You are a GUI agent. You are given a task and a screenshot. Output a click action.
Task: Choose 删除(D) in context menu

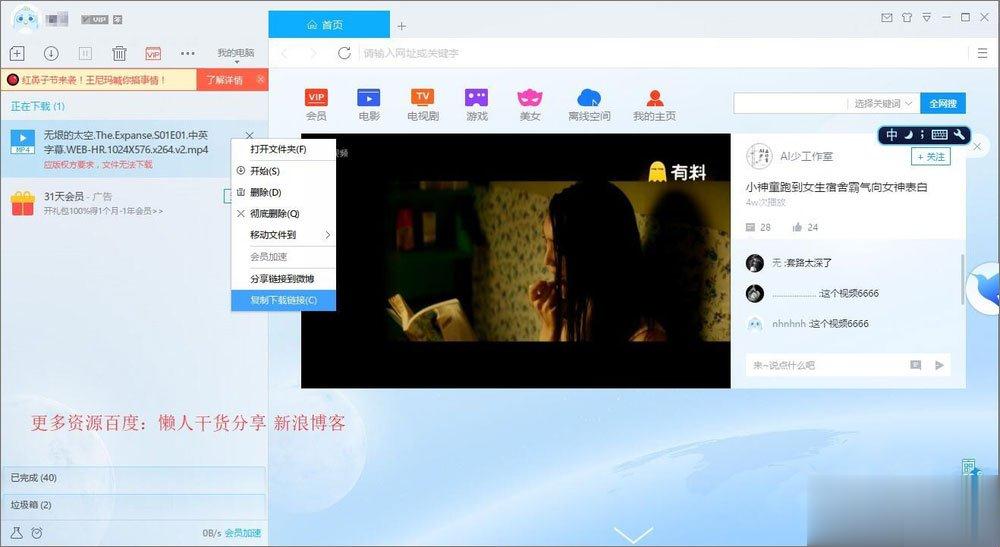click(x=283, y=192)
